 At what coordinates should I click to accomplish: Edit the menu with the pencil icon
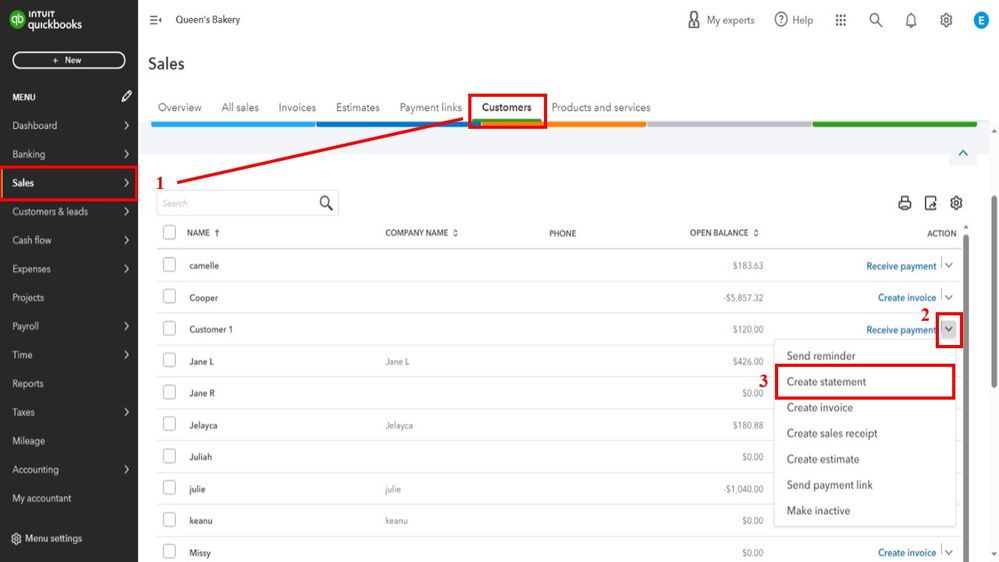click(x=126, y=96)
